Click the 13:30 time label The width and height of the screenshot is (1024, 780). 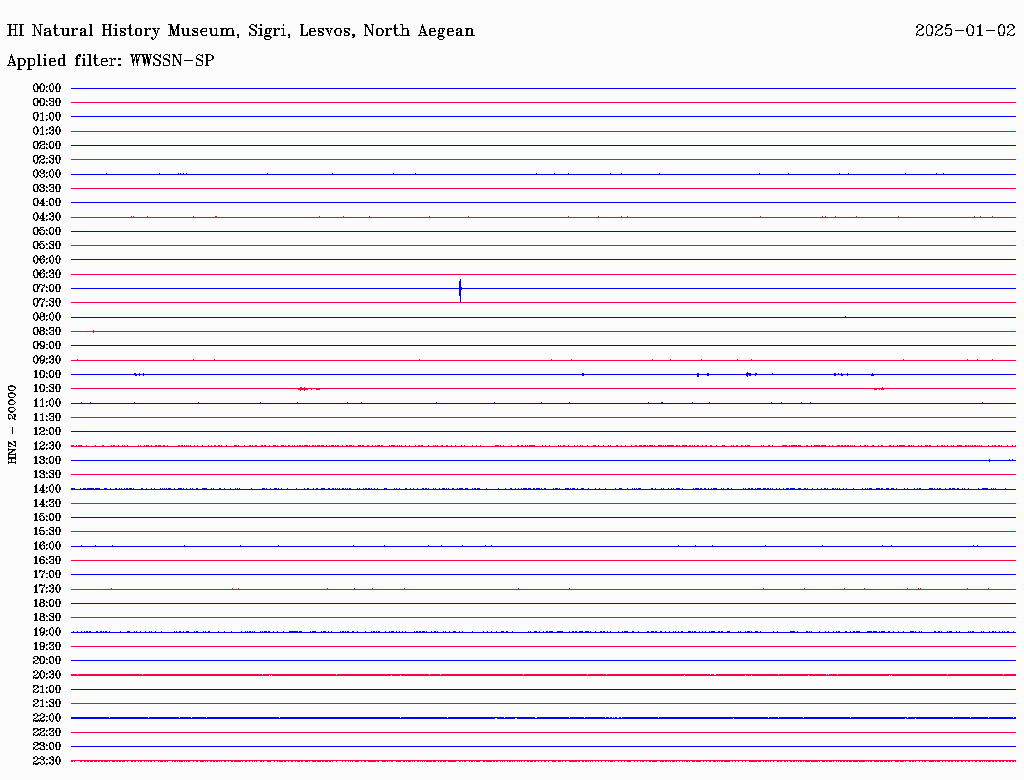point(47,475)
